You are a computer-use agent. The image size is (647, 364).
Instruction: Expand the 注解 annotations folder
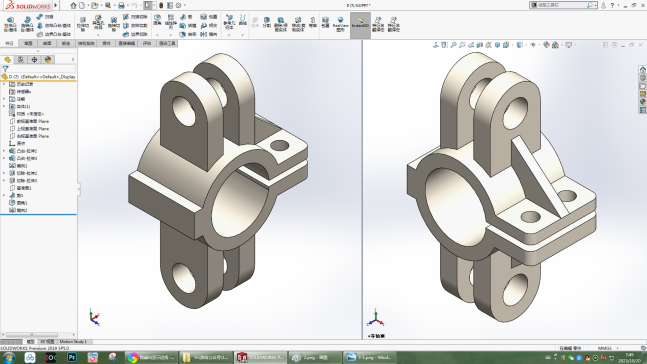pyautogui.click(x=4, y=99)
